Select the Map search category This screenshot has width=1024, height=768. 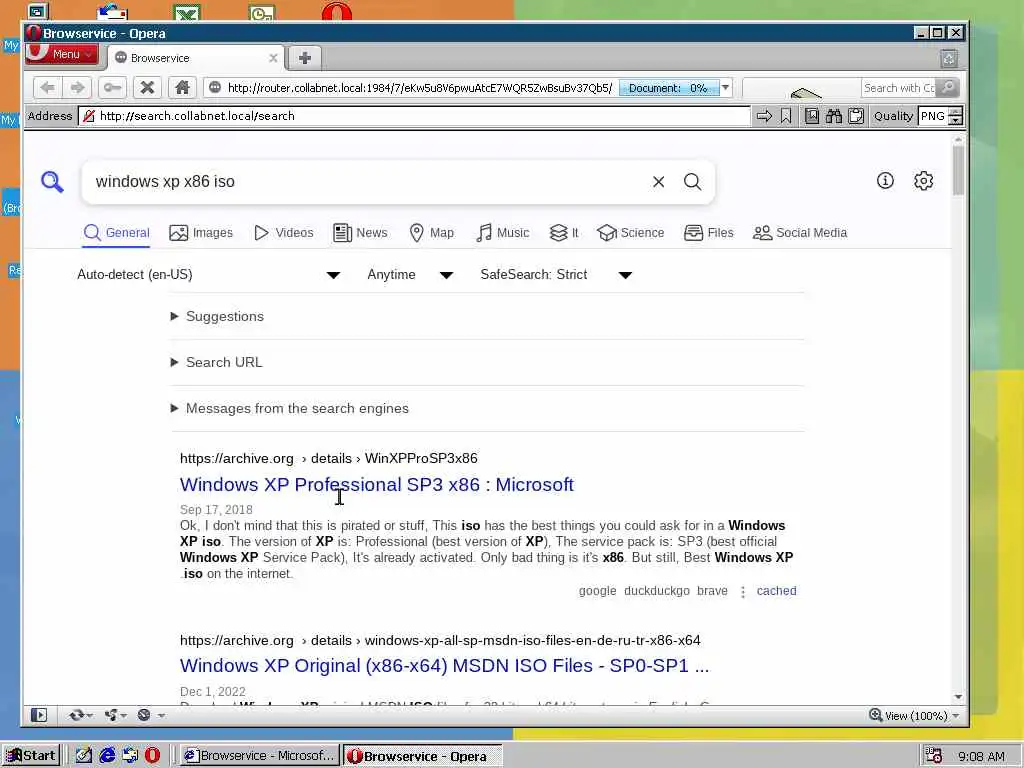click(431, 232)
